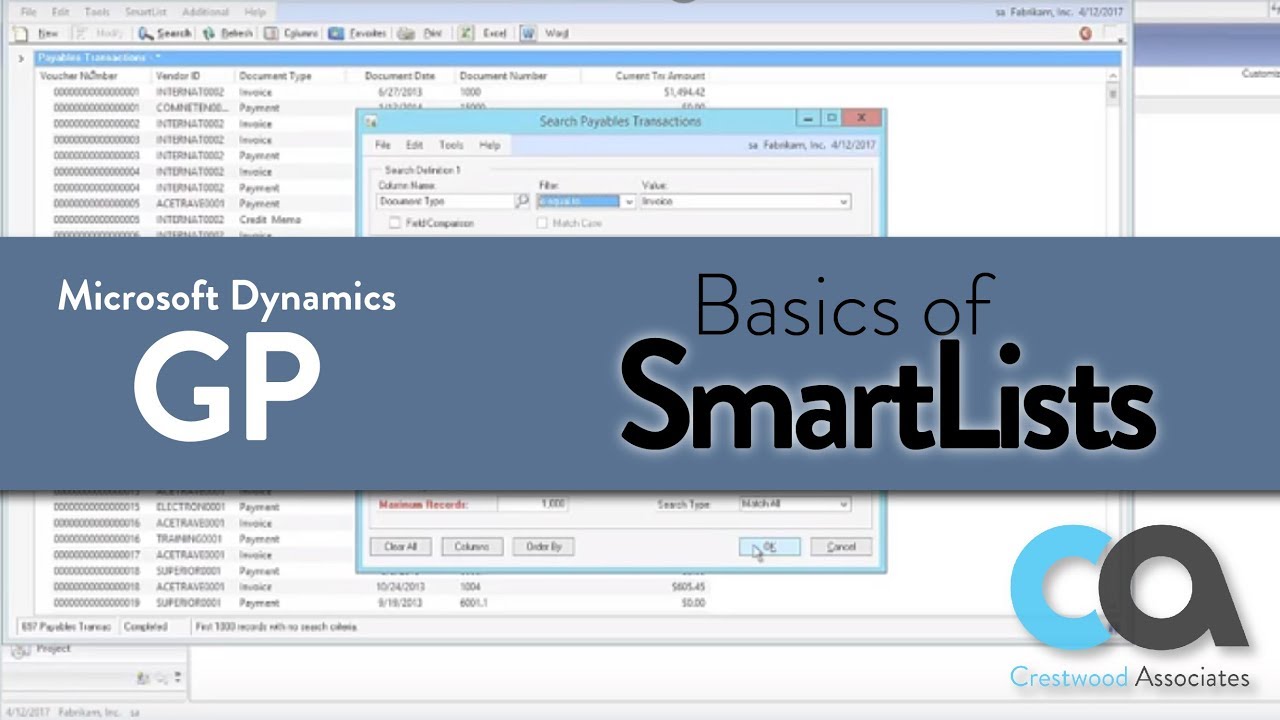Viewport: 1280px width, 720px height.
Task: Click the Order By button
Action: click(543, 547)
